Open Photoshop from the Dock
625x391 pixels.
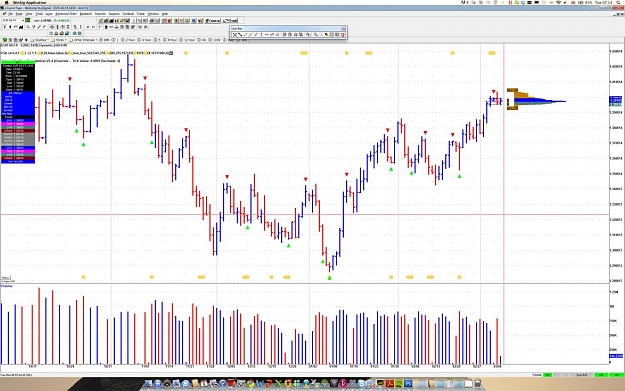coord(408,384)
